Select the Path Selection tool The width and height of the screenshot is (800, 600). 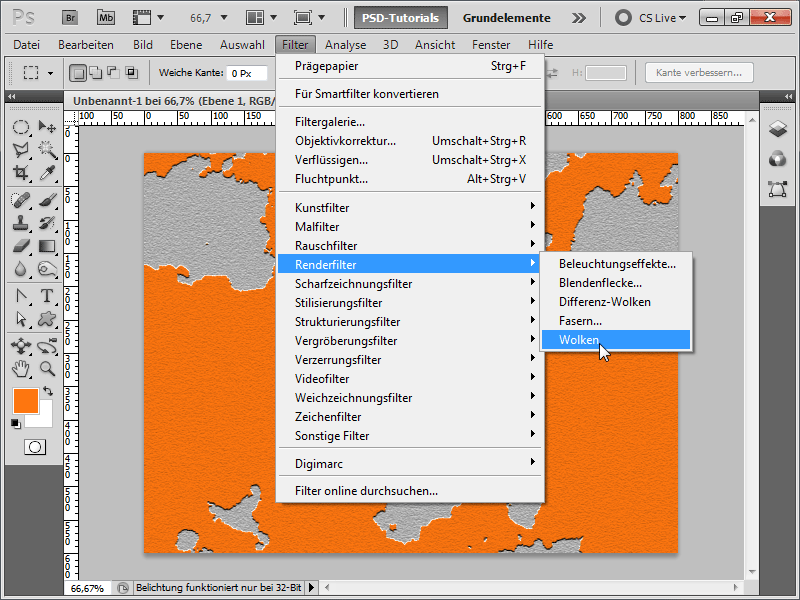(20, 319)
